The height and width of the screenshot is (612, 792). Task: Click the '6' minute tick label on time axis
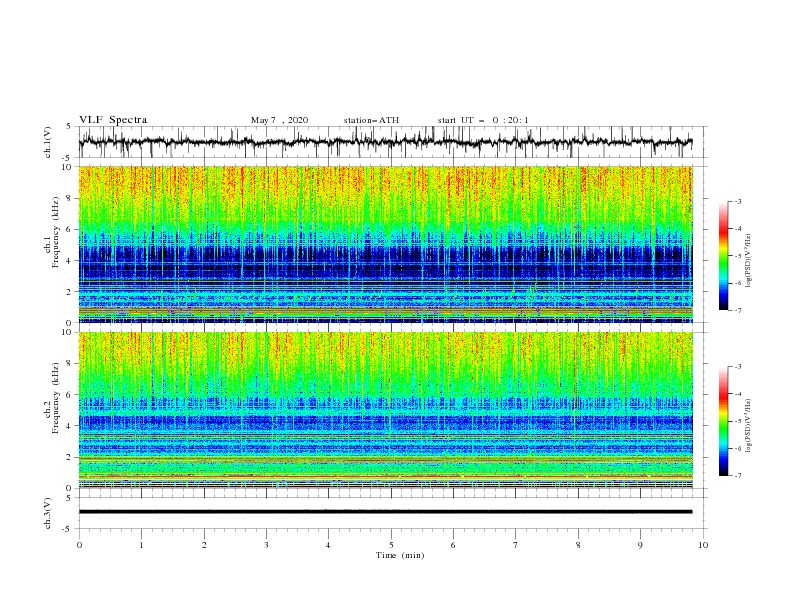[453, 545]
